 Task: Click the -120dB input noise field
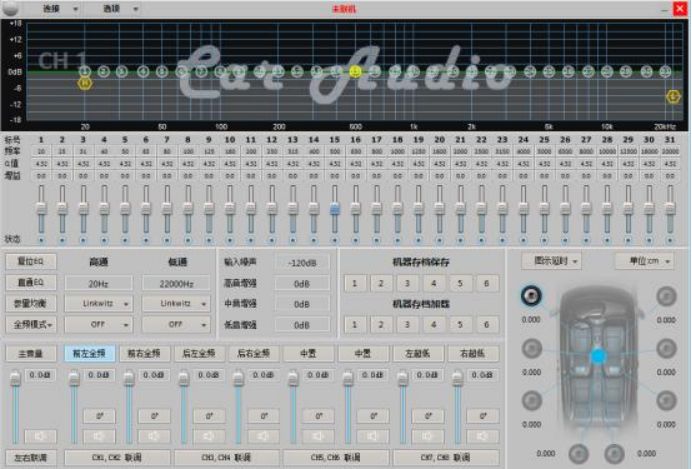[x=302, y=263]
